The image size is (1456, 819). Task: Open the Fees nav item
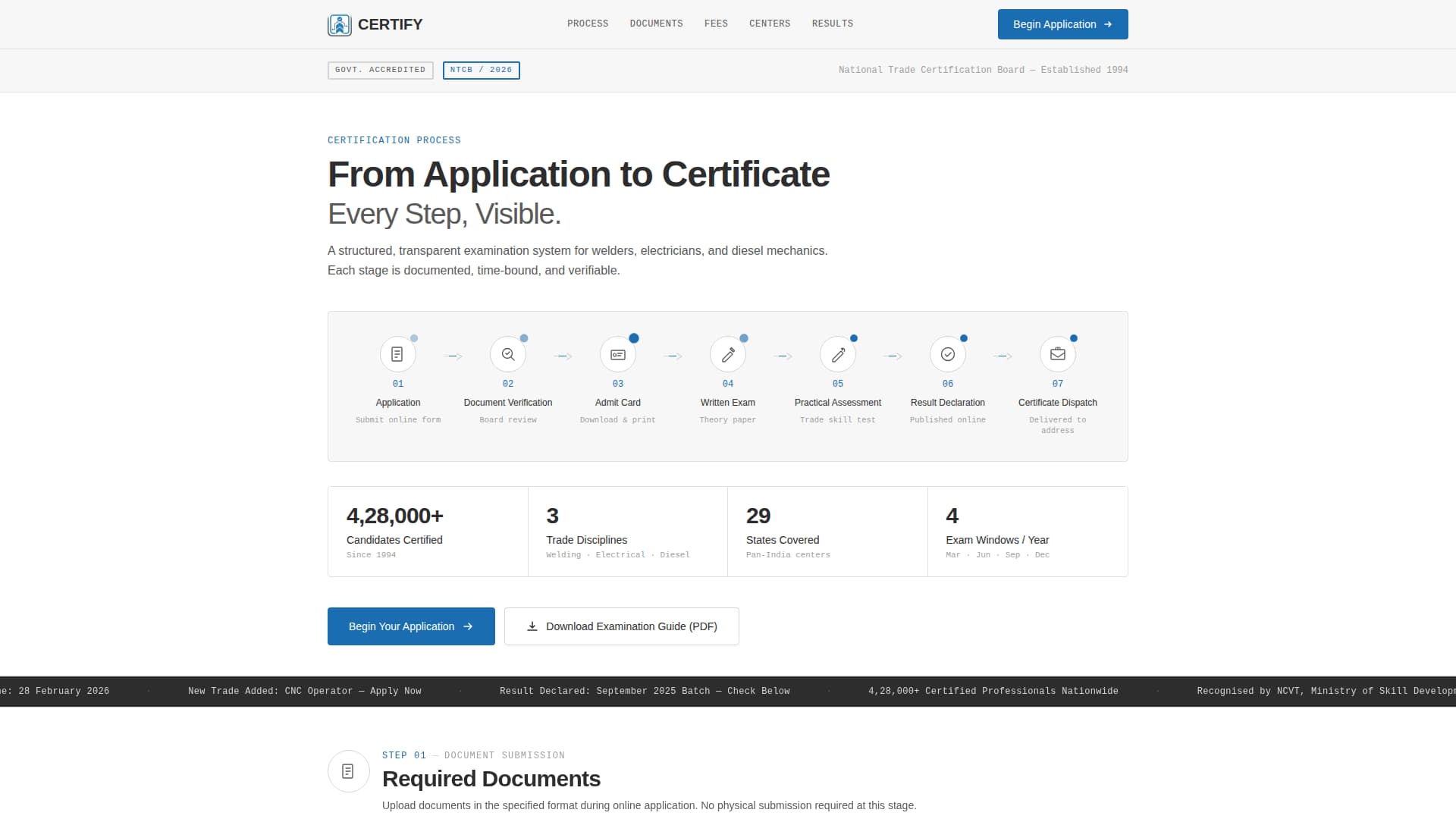pyautogui.click(x=716, y=24)
